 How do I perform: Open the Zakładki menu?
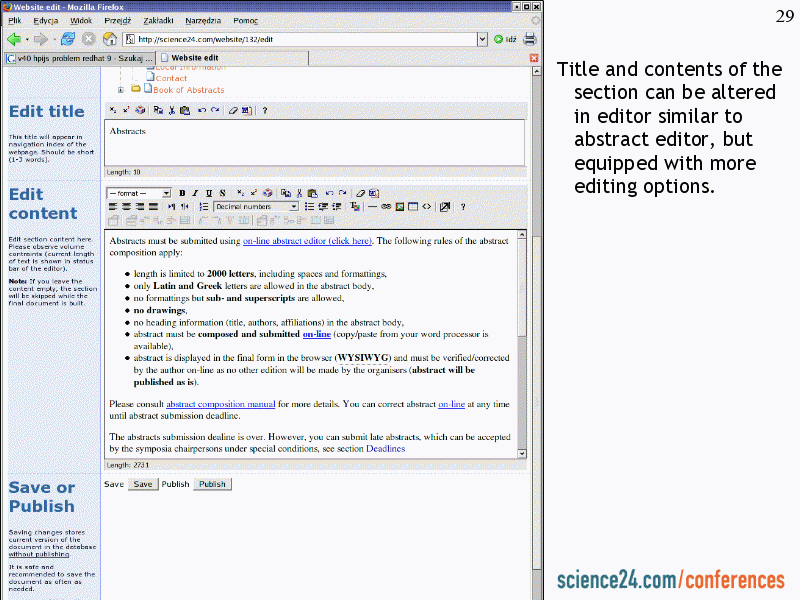pyautogui.click(x=157, y=21)
